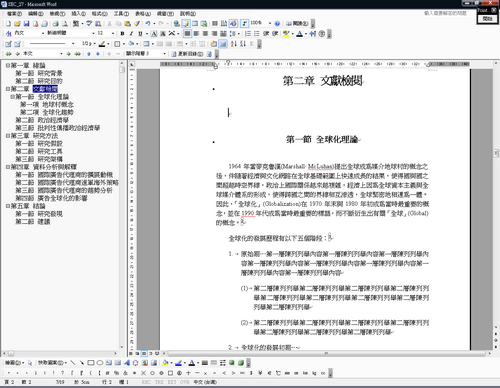The image size is (500, 388).
Task: Toggle Italic formatting button
Action: point(131,34)
